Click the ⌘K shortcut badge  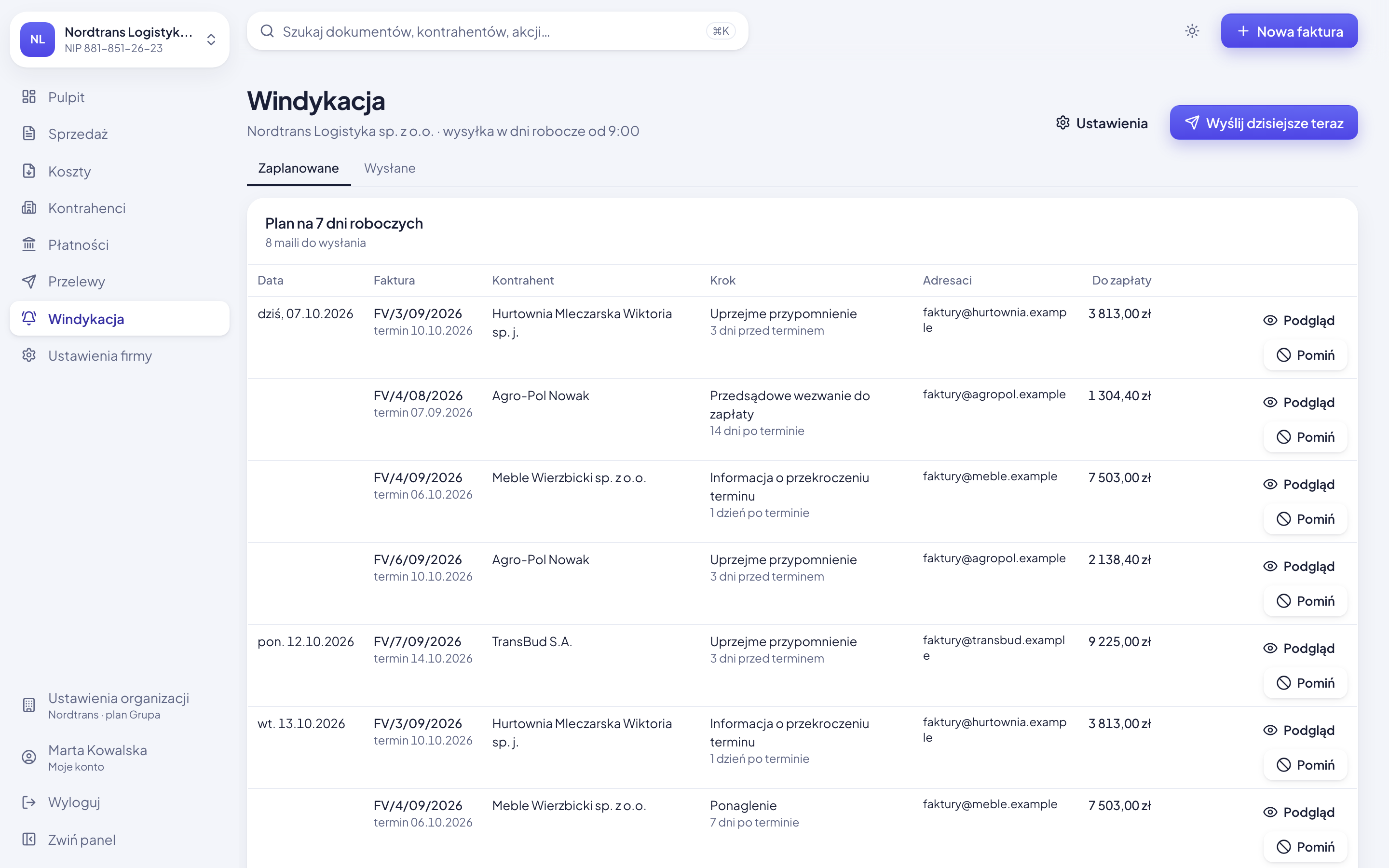pyautogui.click(x=721, y=31)
